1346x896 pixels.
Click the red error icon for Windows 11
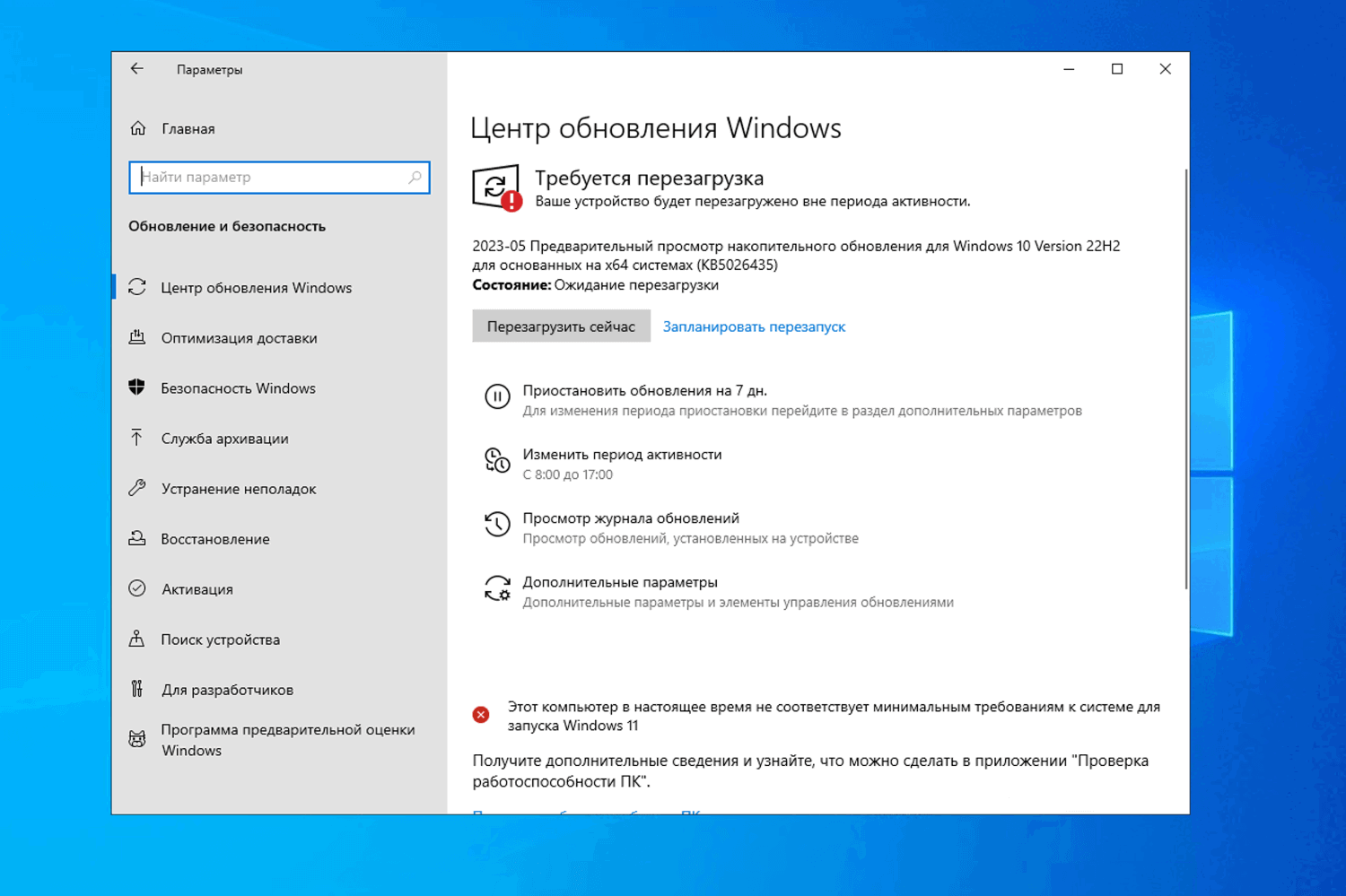pyautogui.click(x=481, y=715)
